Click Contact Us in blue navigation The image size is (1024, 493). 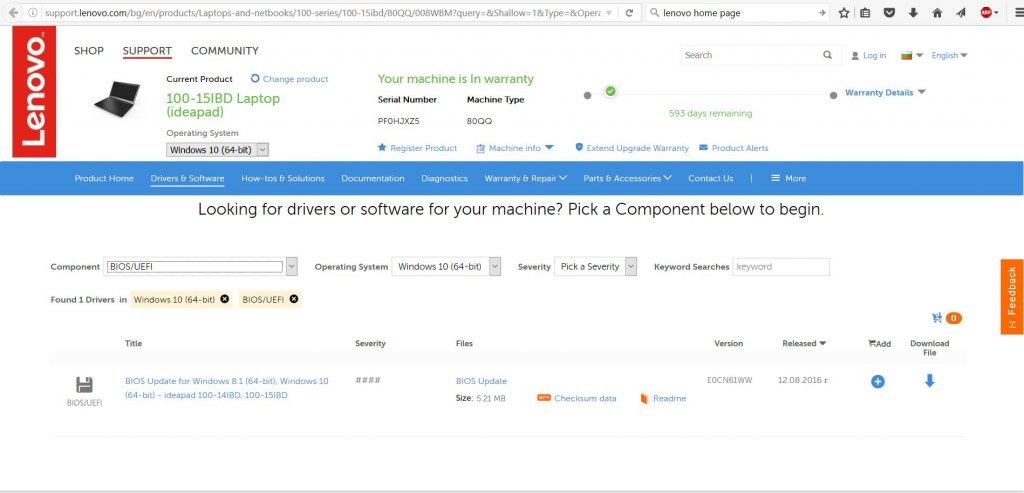click(711, 178)
